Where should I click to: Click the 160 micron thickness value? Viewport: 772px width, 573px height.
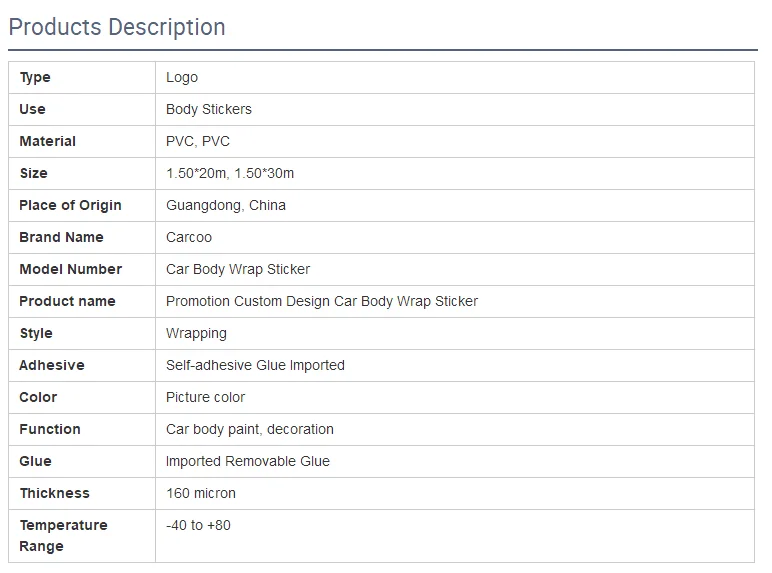click(201, 493)
